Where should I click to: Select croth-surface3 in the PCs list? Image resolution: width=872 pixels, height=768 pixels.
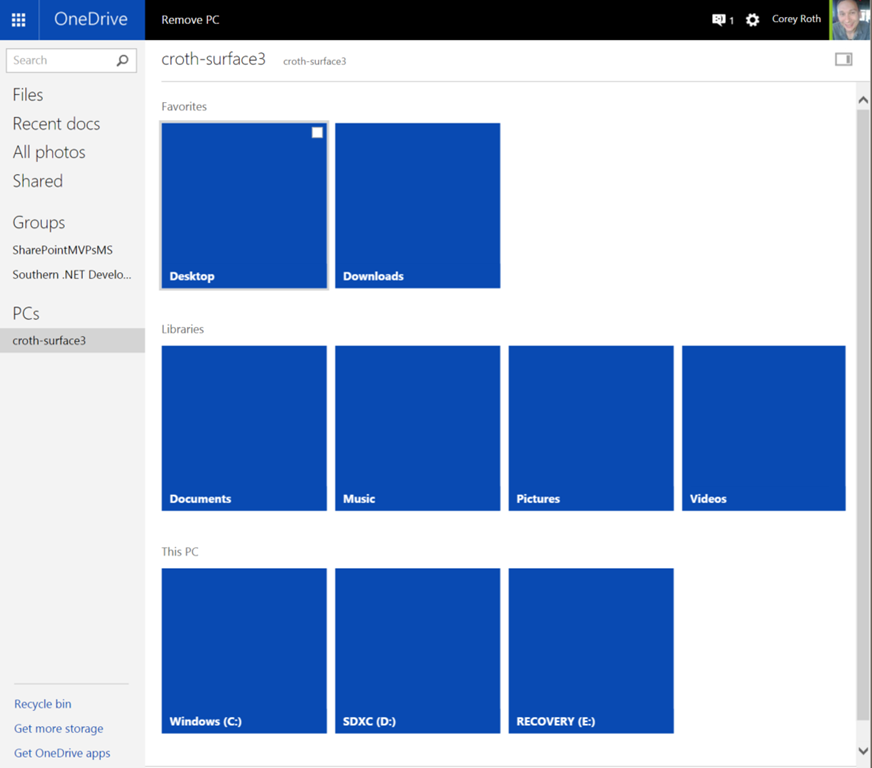(72, 340)
